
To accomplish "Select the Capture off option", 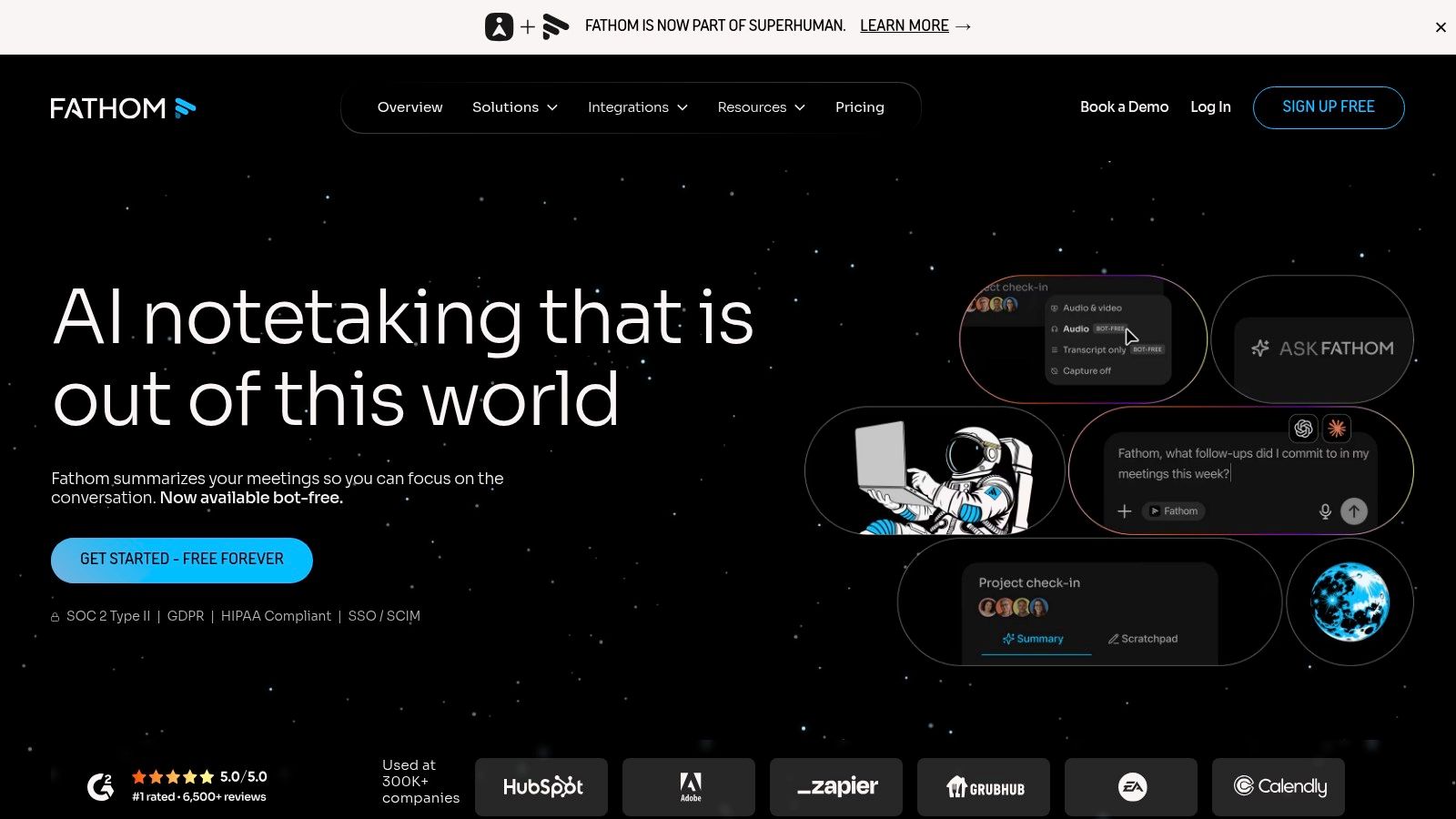I will coord(1081,371).
